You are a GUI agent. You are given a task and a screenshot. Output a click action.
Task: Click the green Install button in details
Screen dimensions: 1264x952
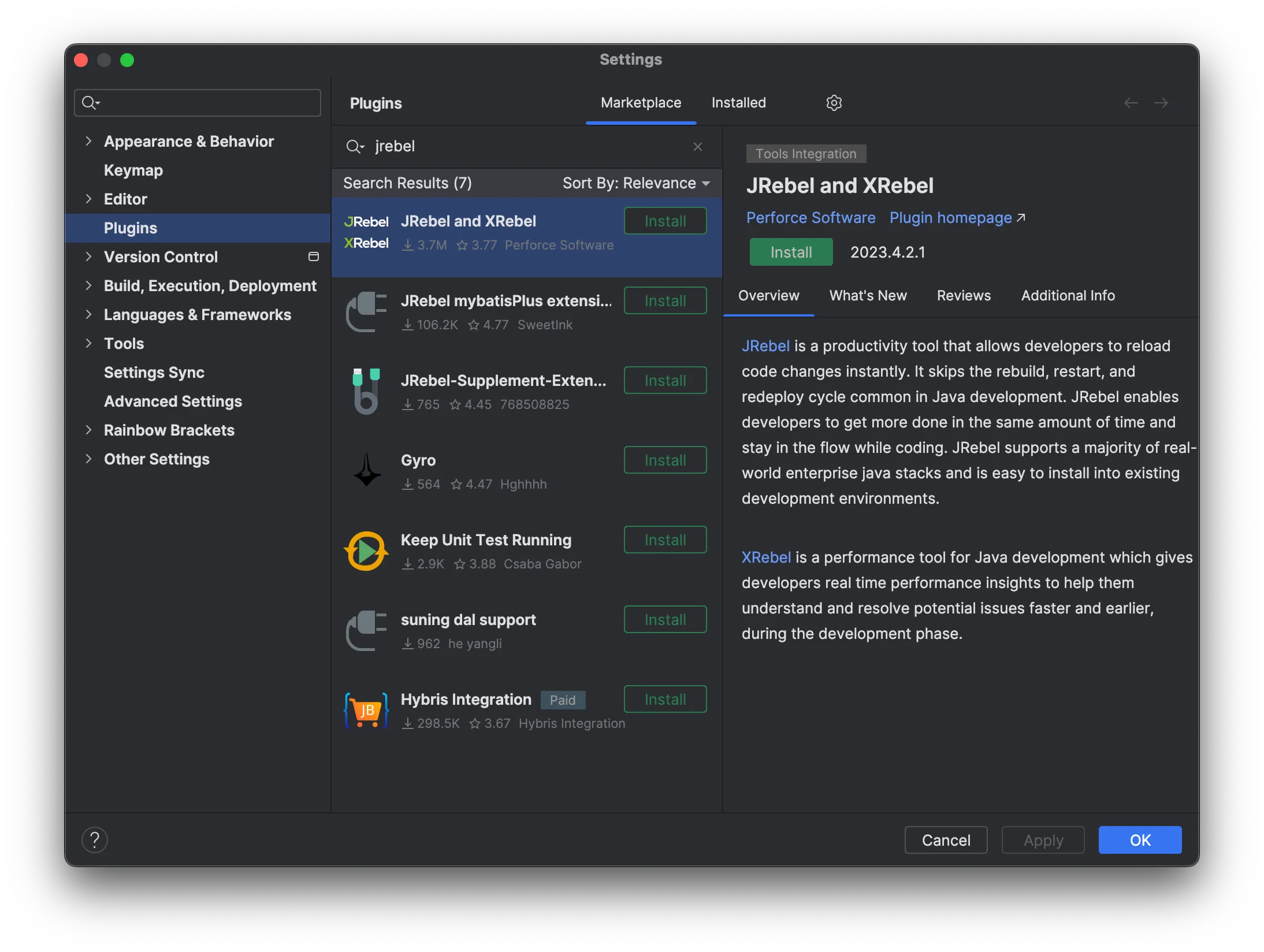[x=791, y=252]
